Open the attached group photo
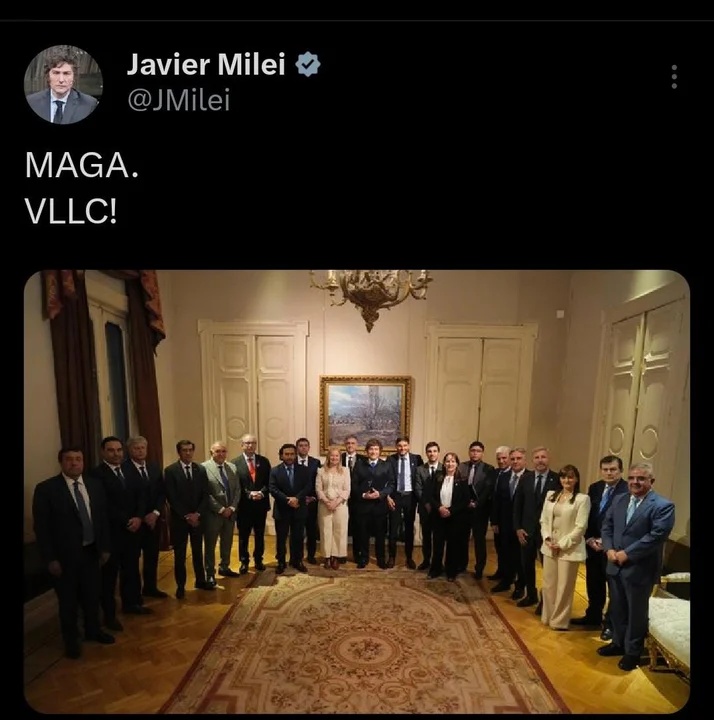 click(x=357, y=491)
